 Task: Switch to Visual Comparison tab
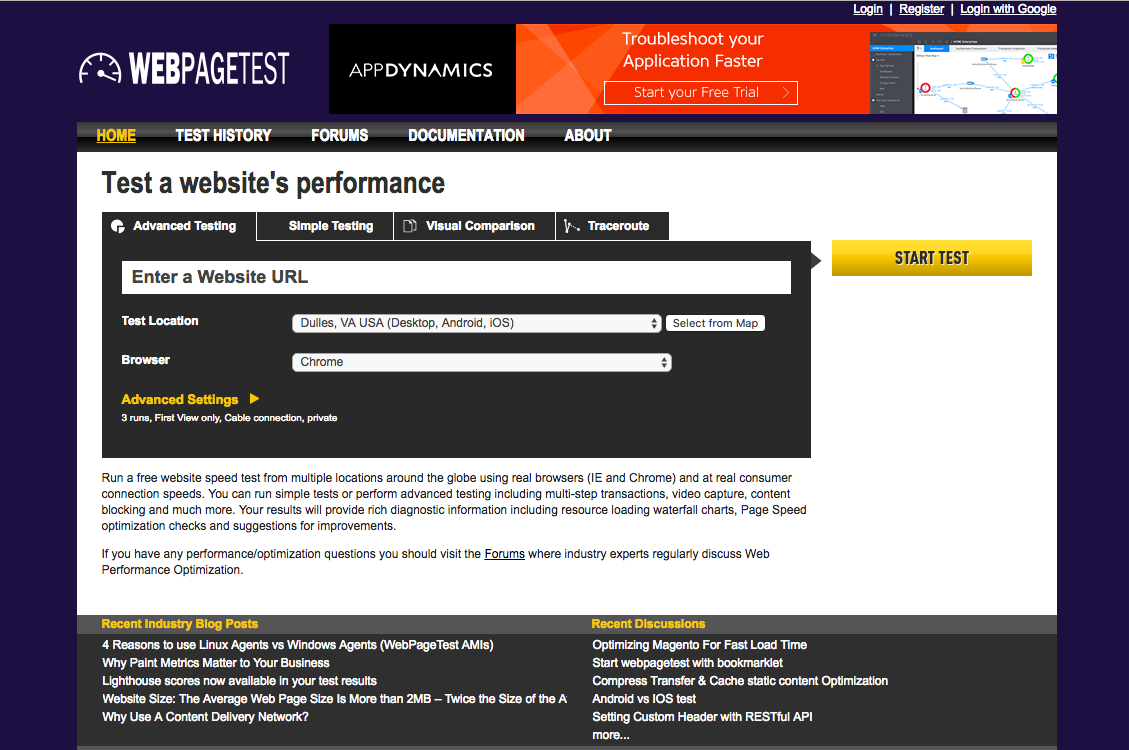[474, 226]
